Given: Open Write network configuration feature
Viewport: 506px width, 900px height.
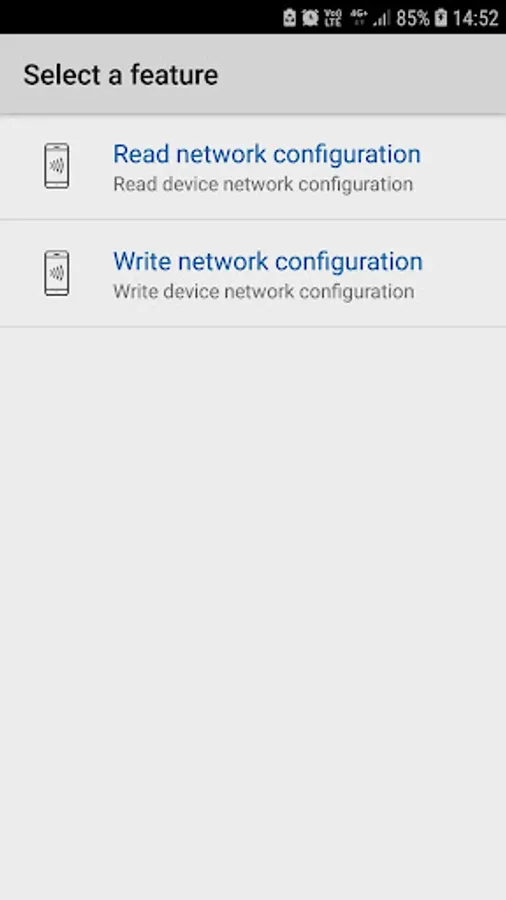Looking at the screenshot, I should [253, 273].
